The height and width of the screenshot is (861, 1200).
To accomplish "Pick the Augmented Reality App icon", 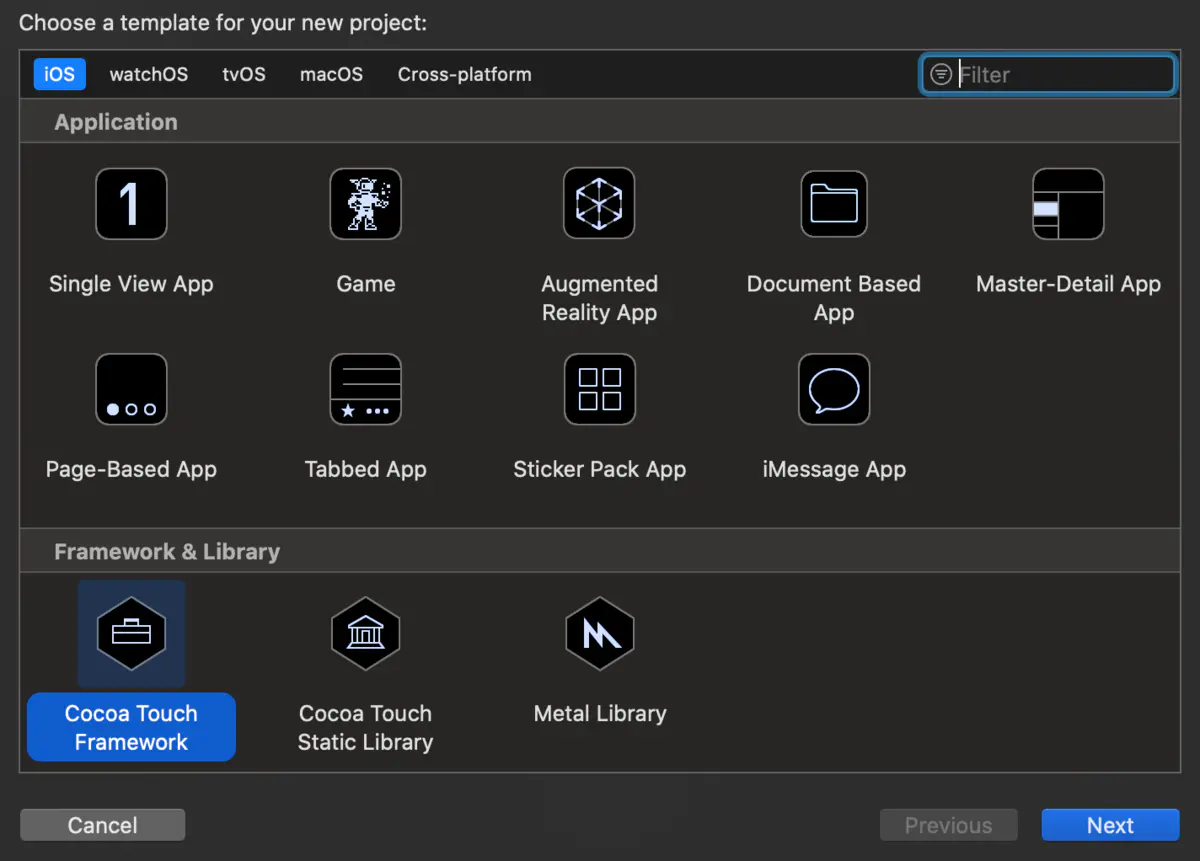I will [600, 204].
